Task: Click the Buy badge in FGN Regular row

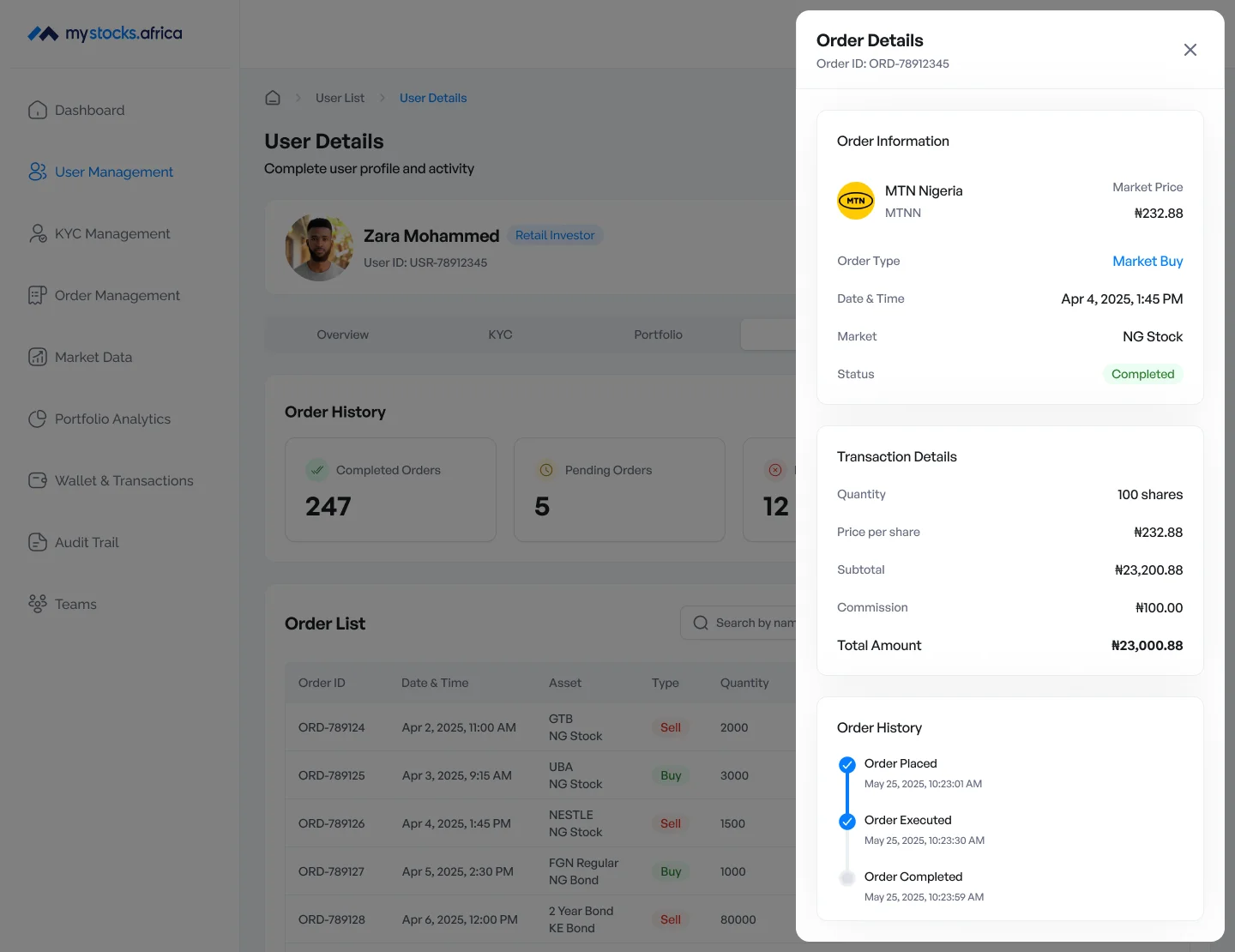Action: (x=671, y=871)
